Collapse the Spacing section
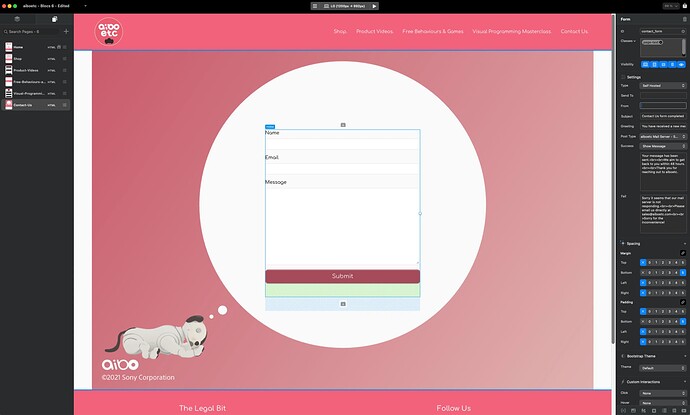 685,243
